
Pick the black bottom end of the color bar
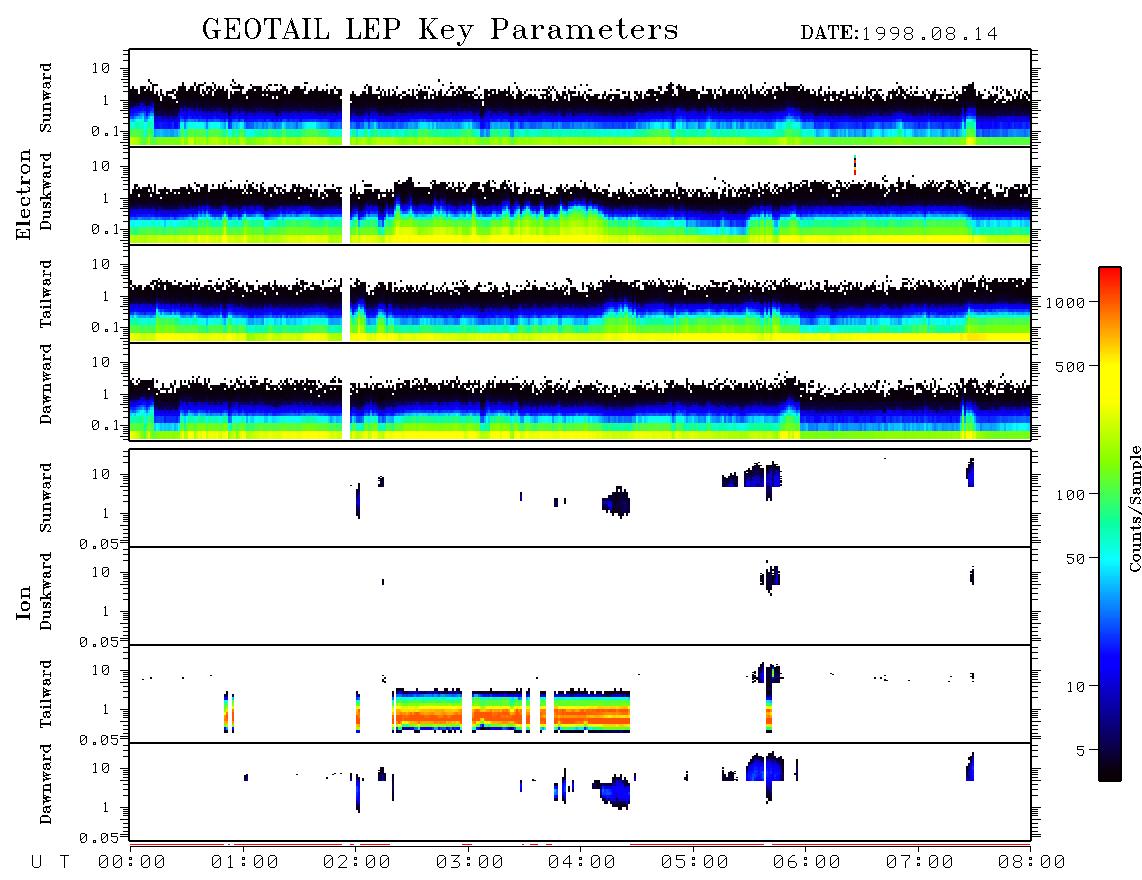point(1110,774)
